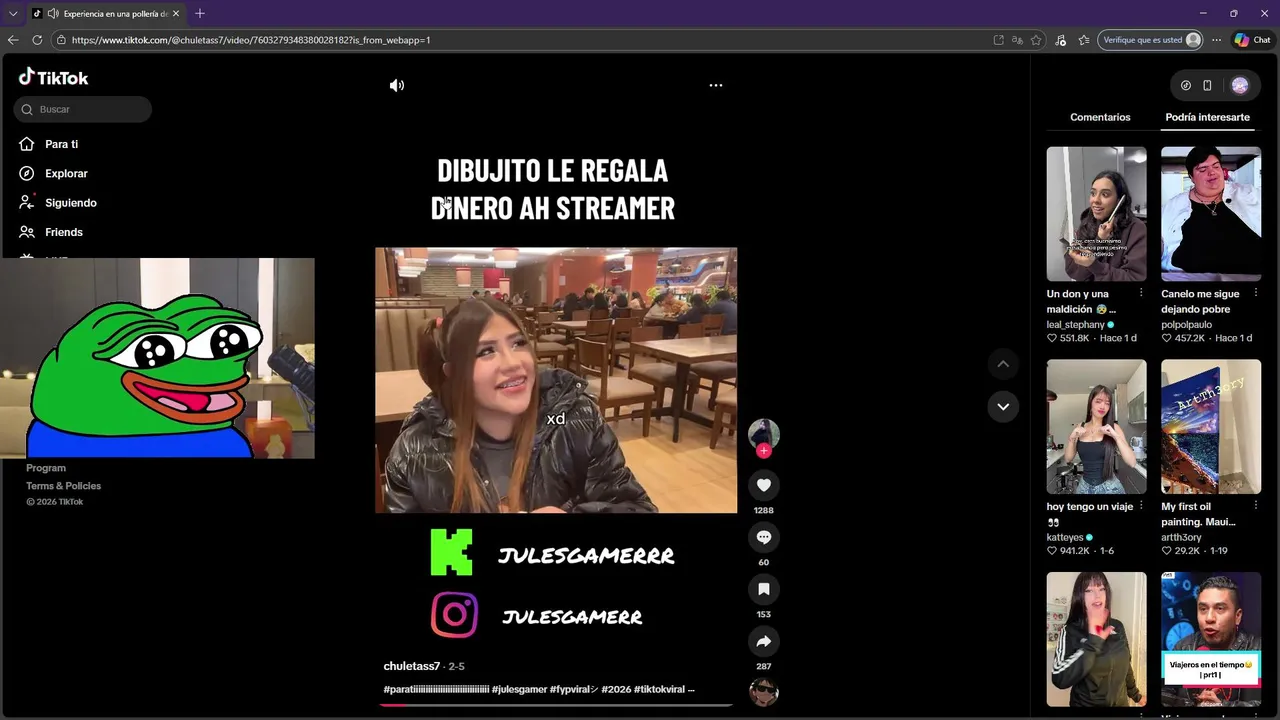
Task: Open the browser media control music icon
Action: pyautogui.click(x=1061, y=40)
